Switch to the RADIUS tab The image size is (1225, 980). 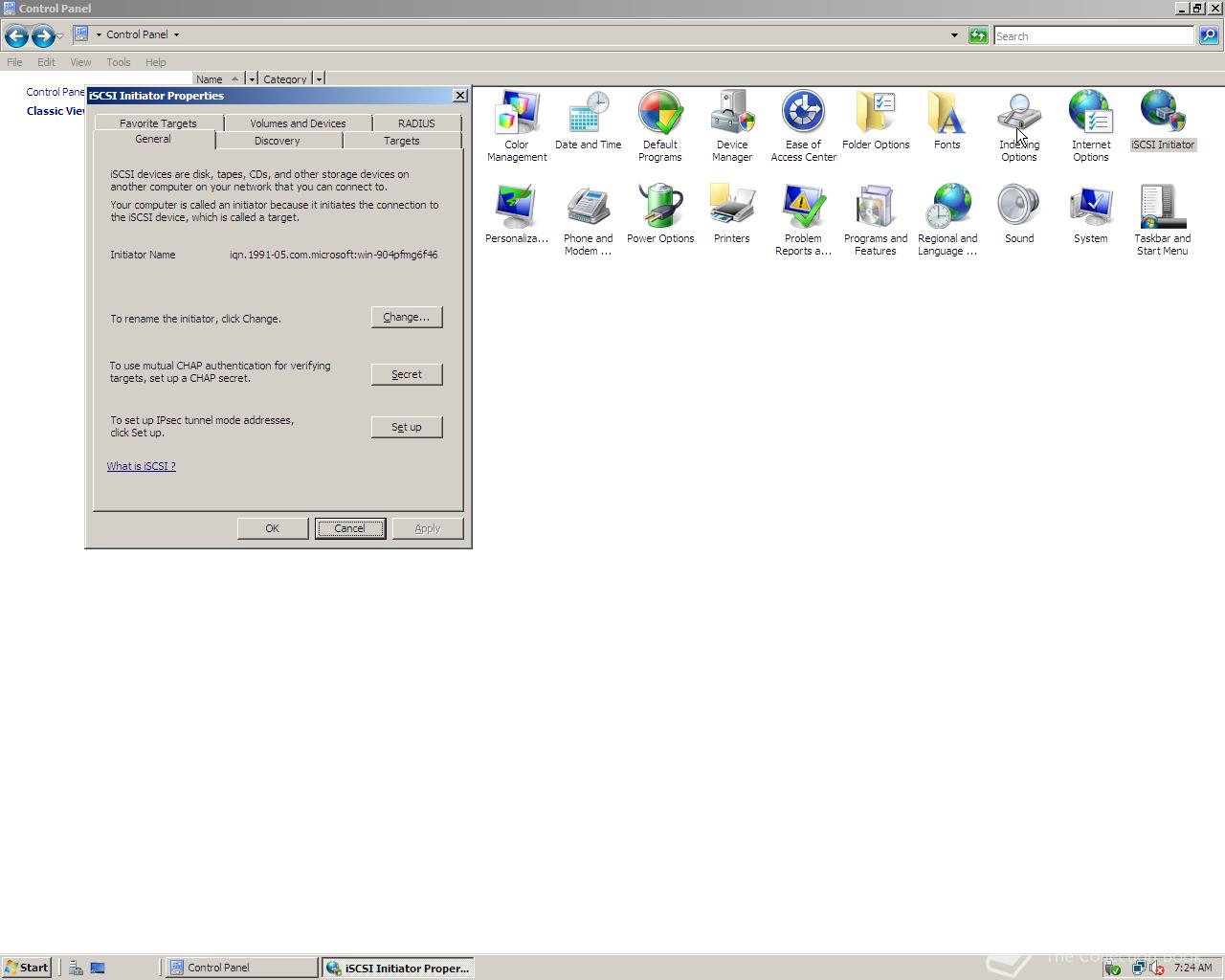pyautogui.click(x=416, y=123)
